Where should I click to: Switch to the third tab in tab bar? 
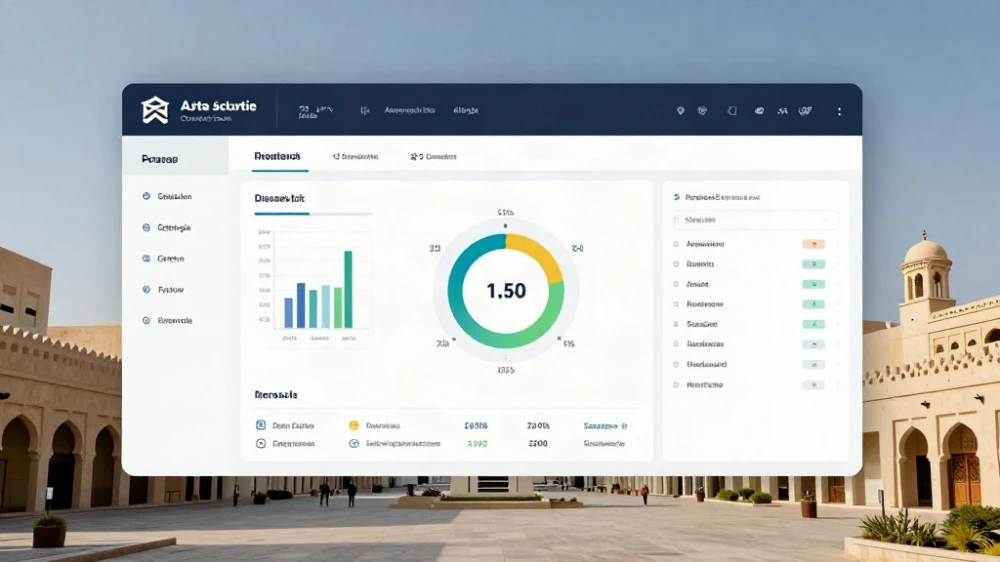coord(434,156)
